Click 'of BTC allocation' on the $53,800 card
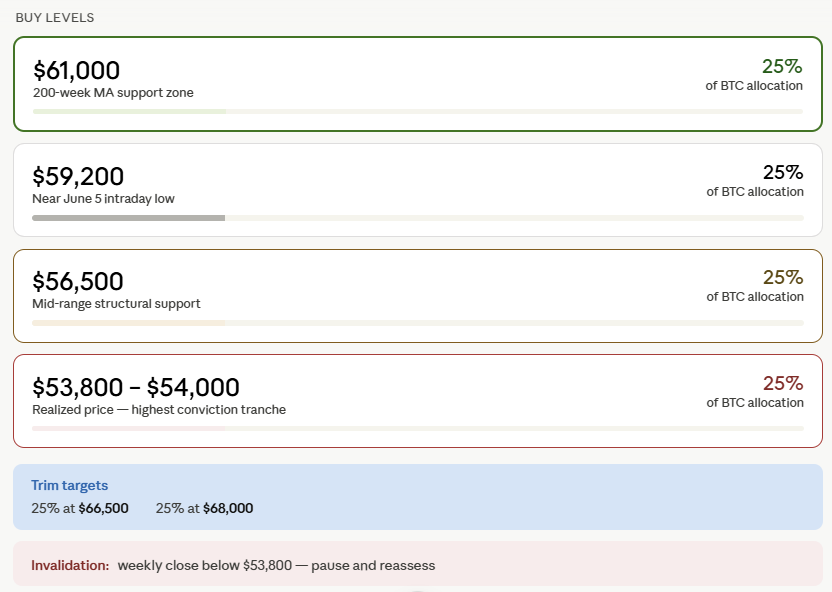 pyautogui.click(x=755, y=403)
